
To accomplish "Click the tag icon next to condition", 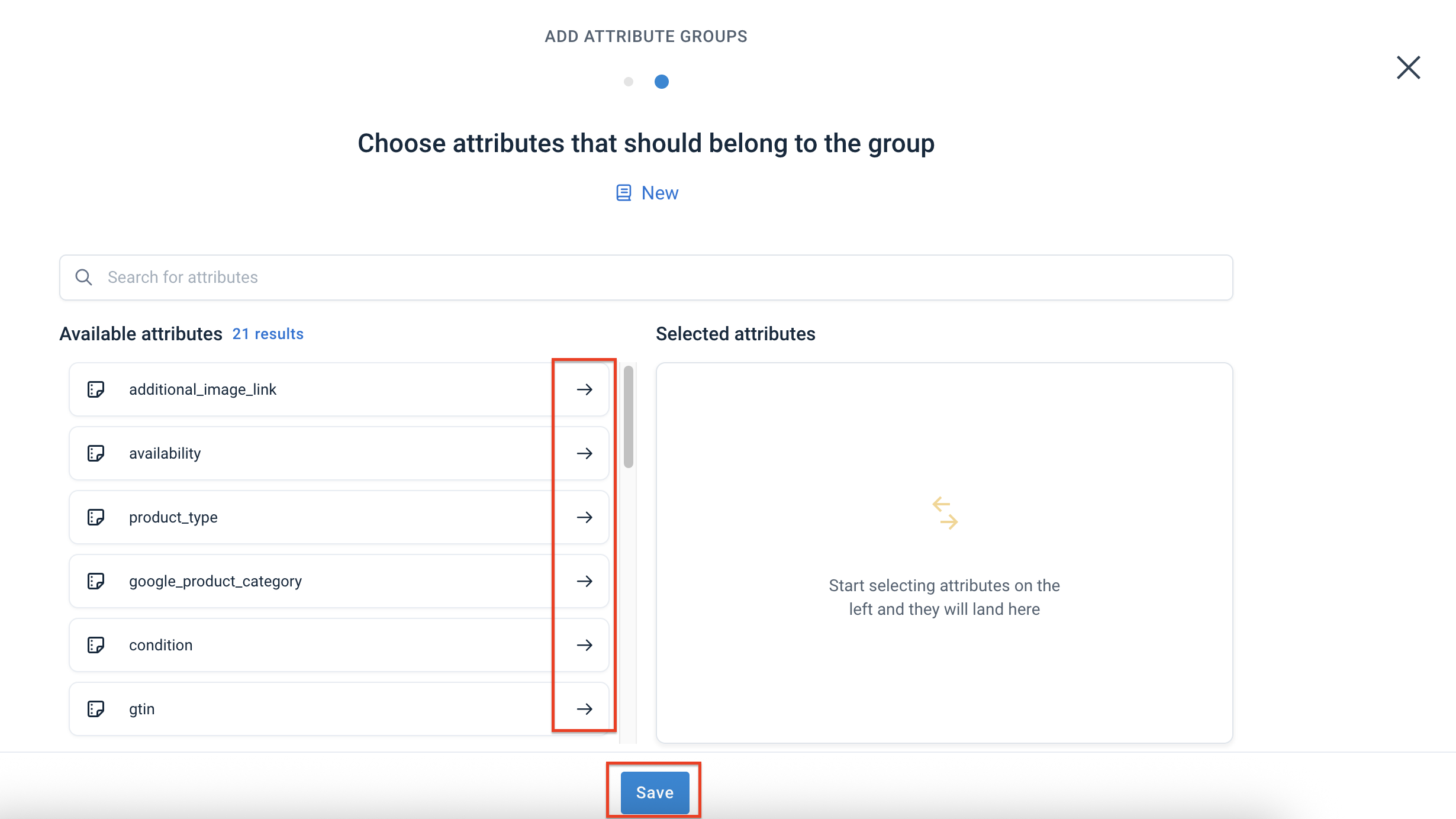I will (x=96, y=645).
